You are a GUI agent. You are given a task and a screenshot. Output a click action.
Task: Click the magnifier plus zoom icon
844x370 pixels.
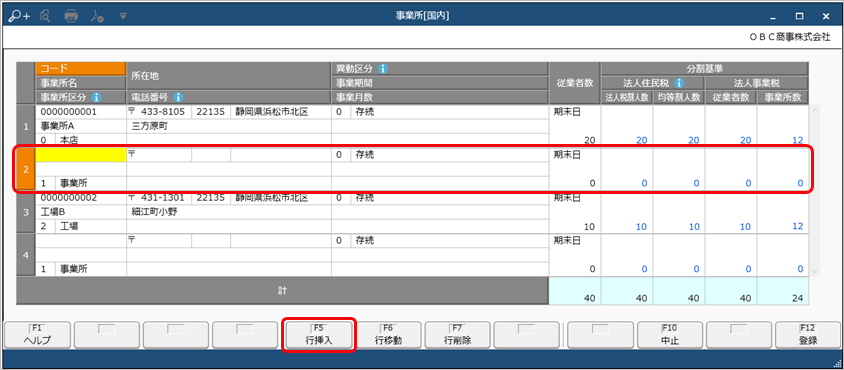[x=19, y=16]
